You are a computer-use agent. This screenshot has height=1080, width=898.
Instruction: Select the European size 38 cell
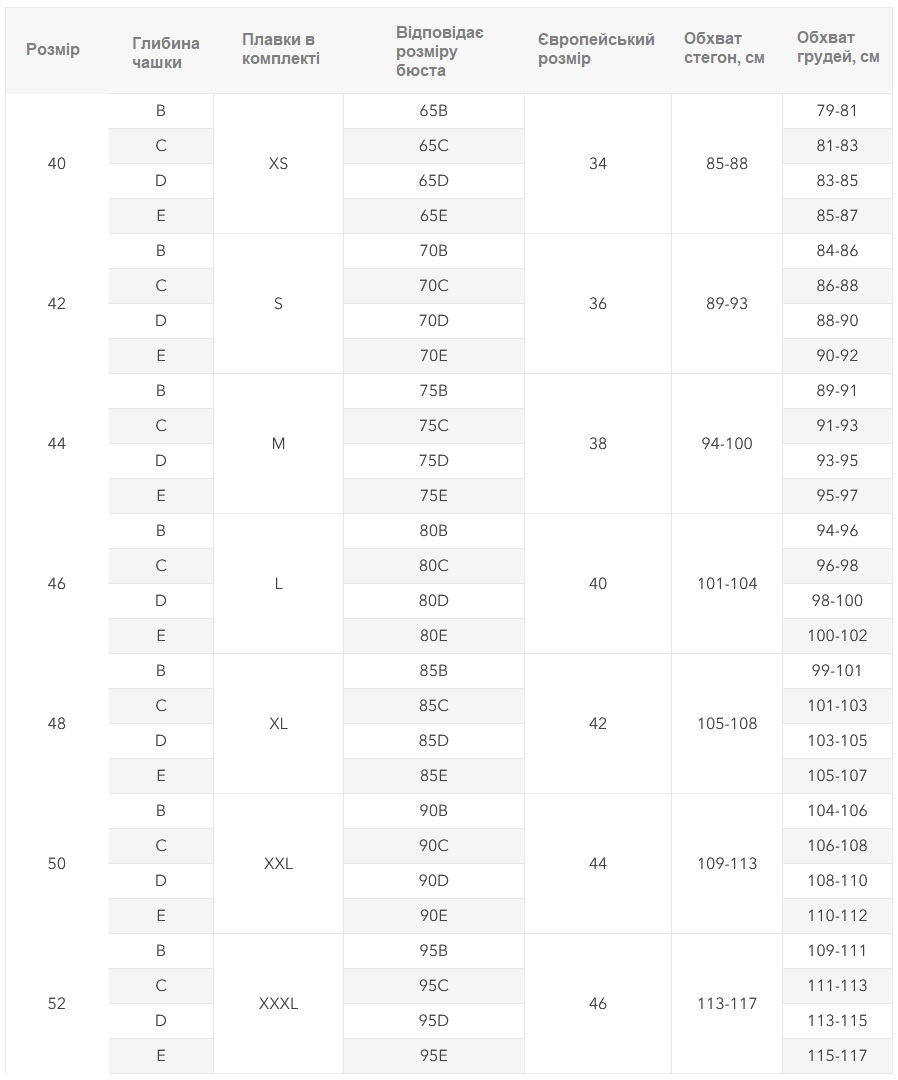[598, 444]
